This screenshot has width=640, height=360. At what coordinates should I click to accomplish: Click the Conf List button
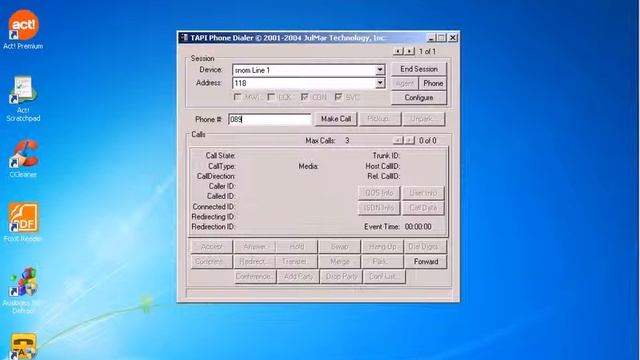click(384, 276)
